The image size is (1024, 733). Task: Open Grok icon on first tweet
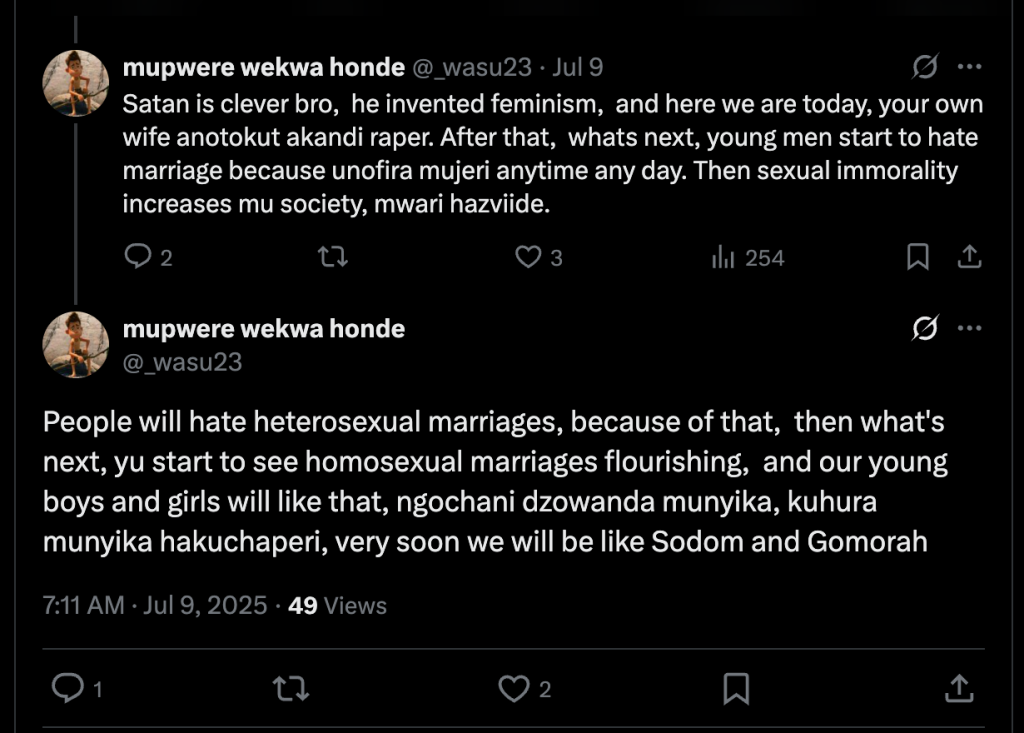(x=925, y=67)
